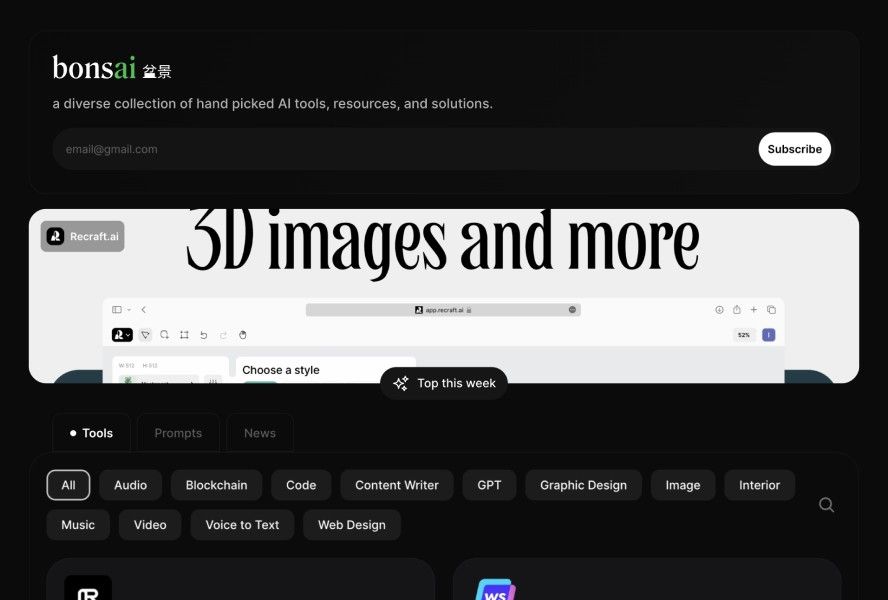Image resolution: width=888 pixels, height=600 pixels.
Task: Select the Code filter chip
Action: (x=301, y=485)
